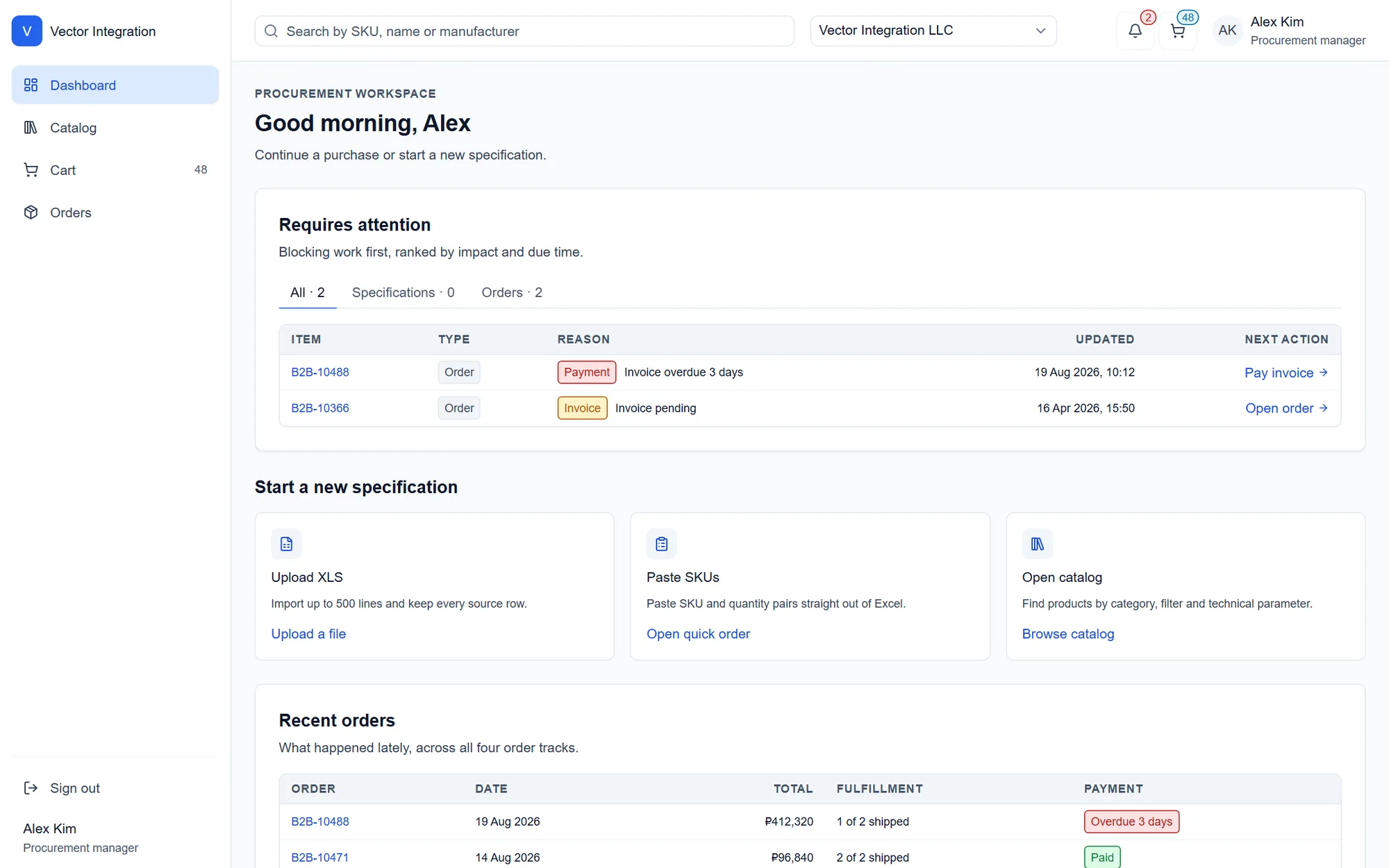This screenshot has width=1389, height=868.
Task: Click the UPDATED column header
Action: 1105,340
